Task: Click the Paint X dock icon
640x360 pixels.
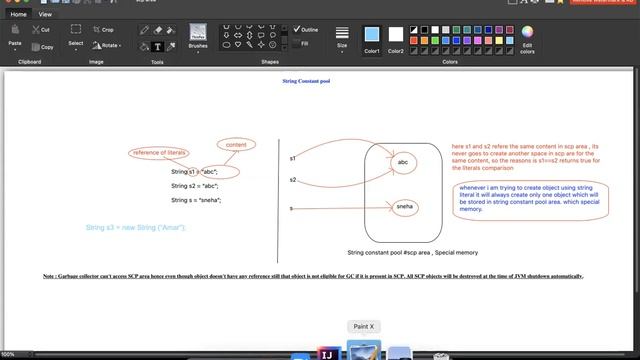Action: [364, 351]
